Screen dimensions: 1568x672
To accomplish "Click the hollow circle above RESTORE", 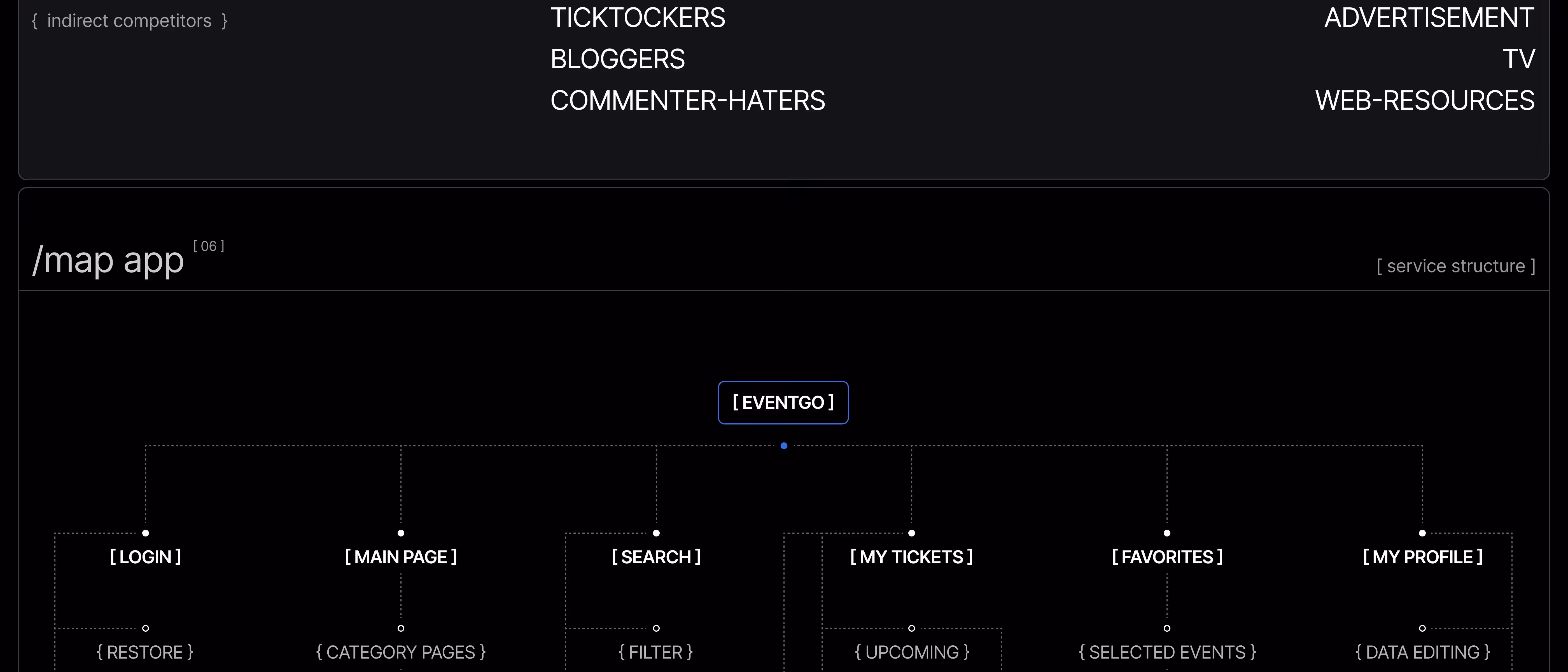I will point(146,628).
